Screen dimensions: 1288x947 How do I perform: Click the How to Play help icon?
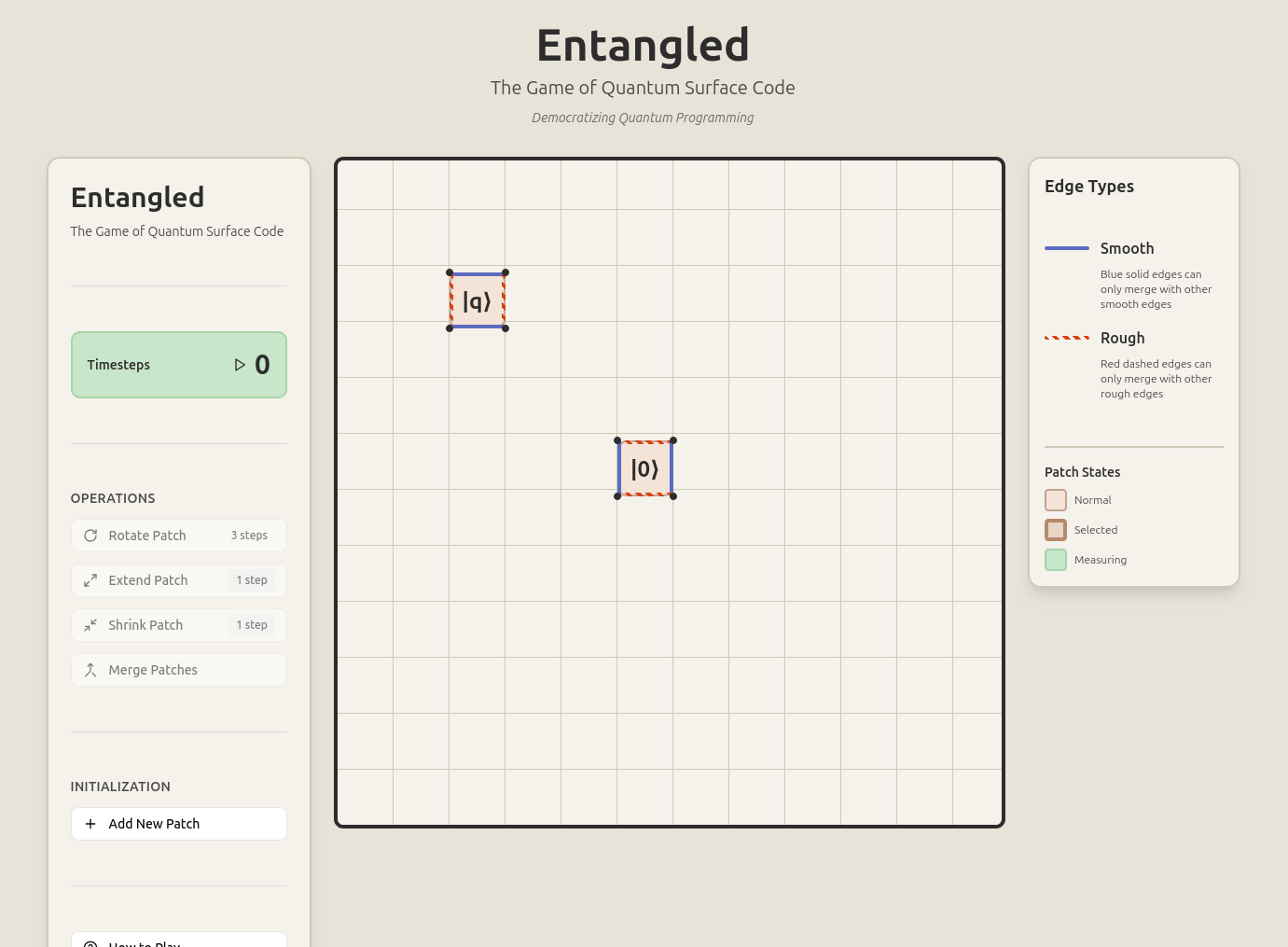pos(90,944)
